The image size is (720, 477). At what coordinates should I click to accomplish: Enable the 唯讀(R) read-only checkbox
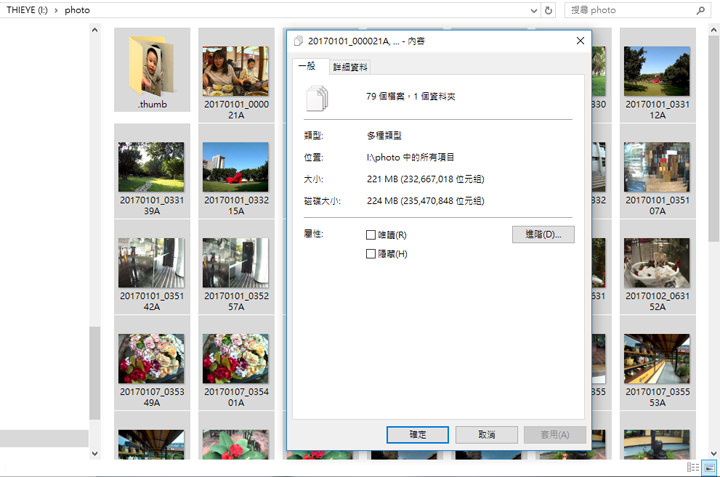[371, 235]
